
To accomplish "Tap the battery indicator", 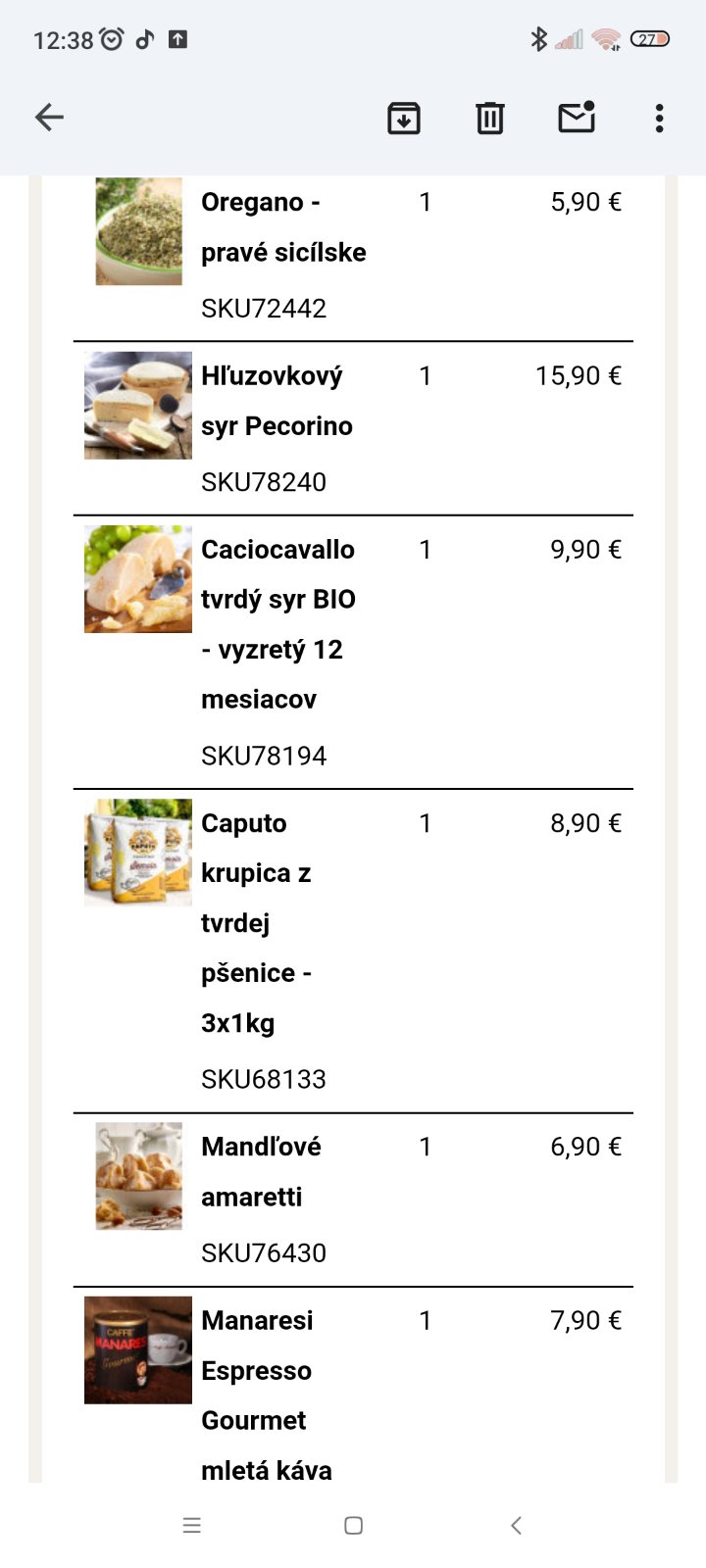I will pyautogui.click(x=649, y=39).
